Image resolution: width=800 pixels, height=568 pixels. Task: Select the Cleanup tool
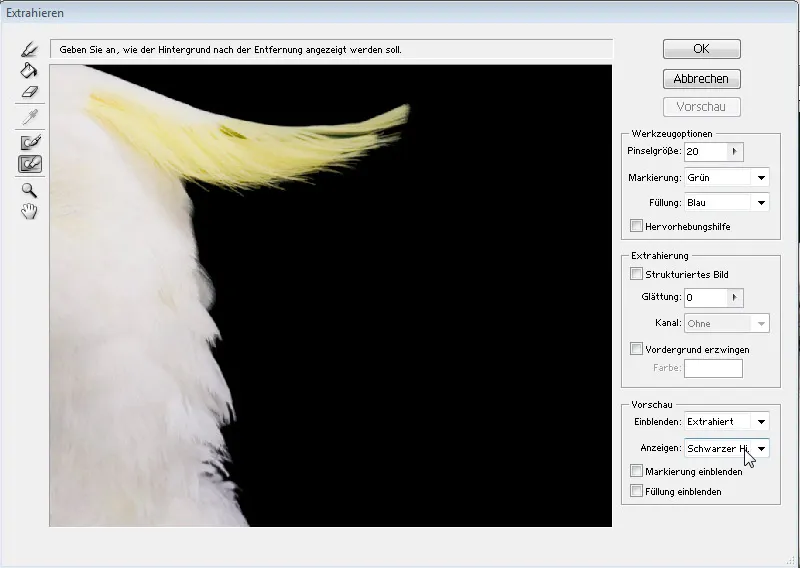click(x=29, y=142)
